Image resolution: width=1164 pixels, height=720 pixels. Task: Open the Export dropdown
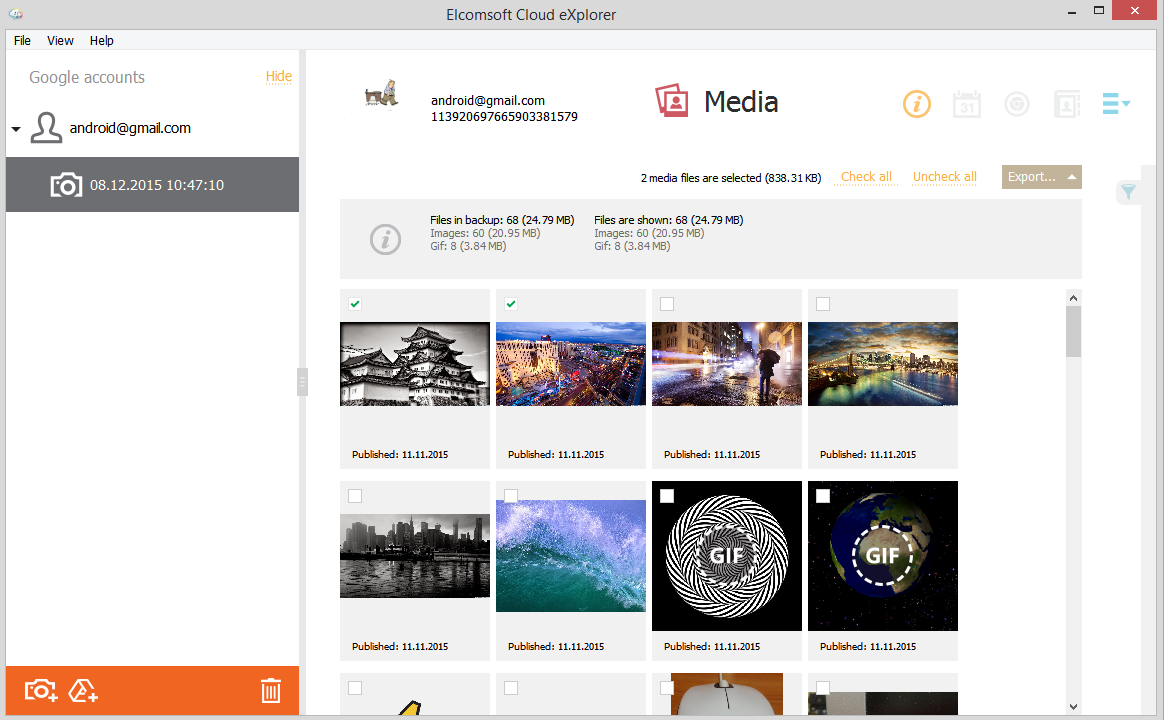[x=1041, y=177]
